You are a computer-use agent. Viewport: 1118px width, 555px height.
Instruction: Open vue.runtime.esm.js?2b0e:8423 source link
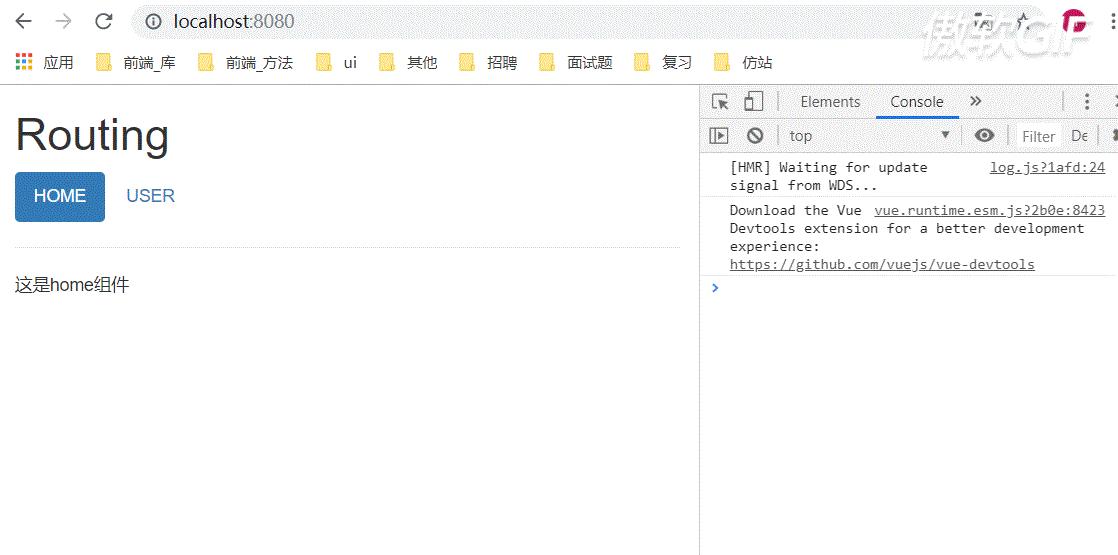990,210
